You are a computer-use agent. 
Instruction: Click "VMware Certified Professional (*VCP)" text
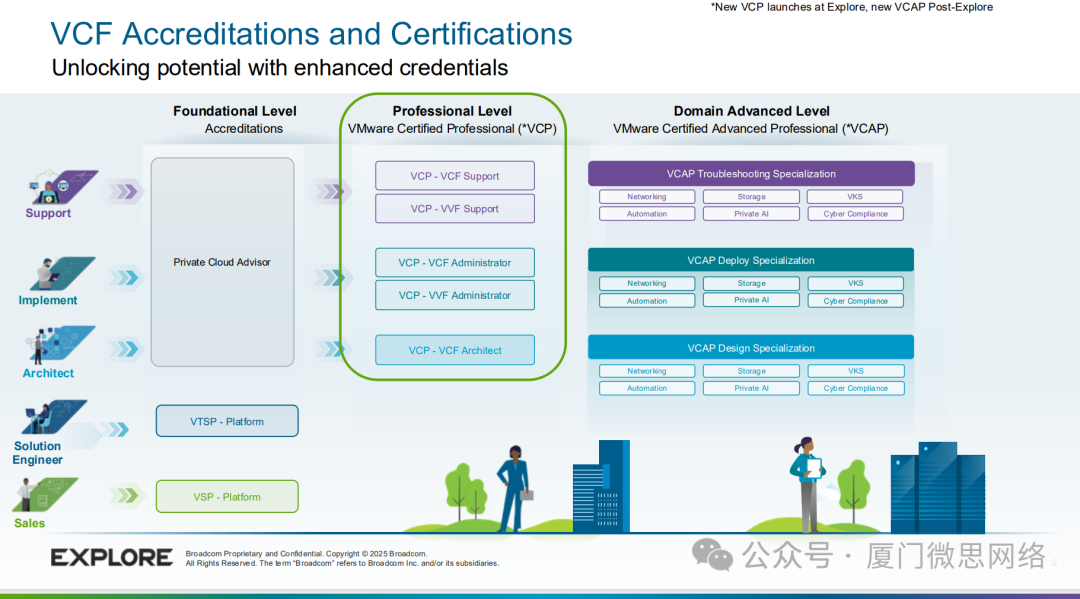click(x=453, y=129)
